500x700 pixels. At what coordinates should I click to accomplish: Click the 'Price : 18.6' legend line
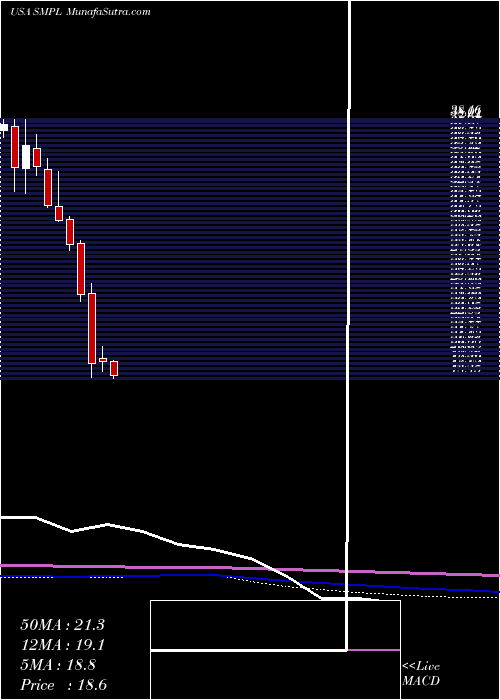pos(63,685)
